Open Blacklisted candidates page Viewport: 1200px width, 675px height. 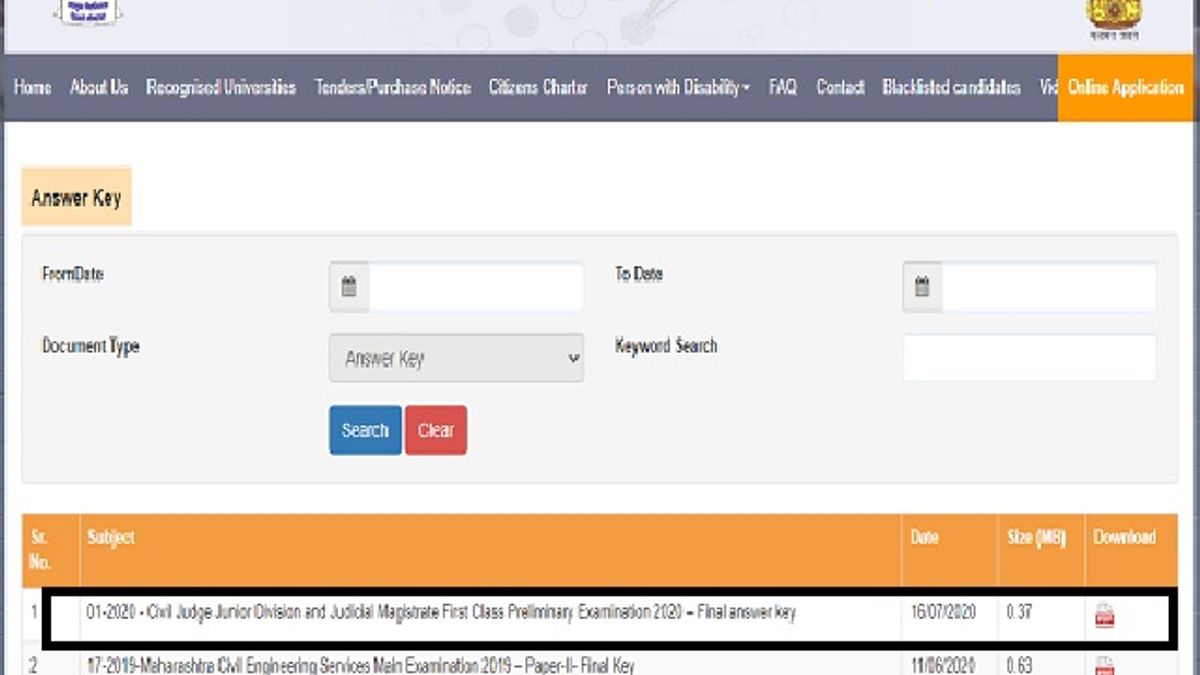(x=952, y=88)
